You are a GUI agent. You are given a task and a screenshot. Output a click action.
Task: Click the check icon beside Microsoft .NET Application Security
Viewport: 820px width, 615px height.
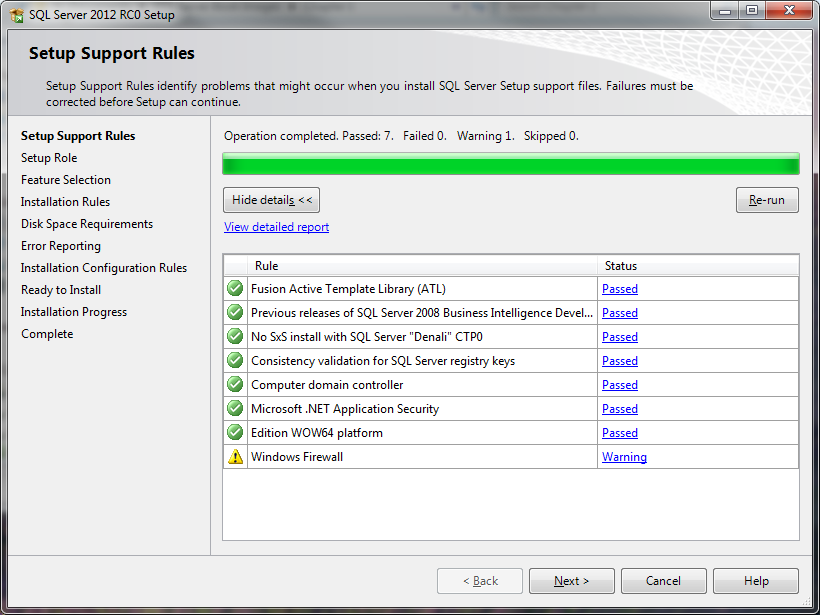coord(235,408)
